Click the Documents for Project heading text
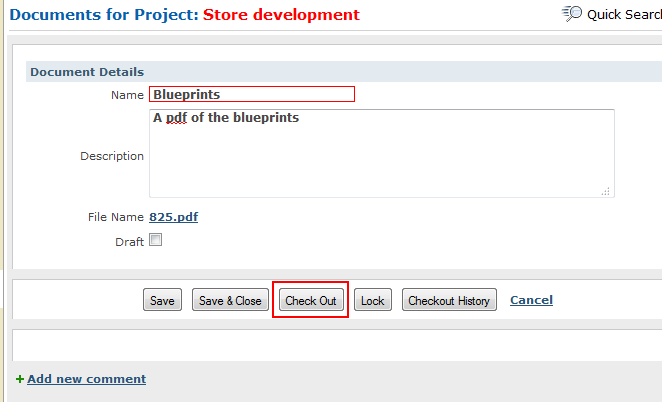 pos(104,15)
